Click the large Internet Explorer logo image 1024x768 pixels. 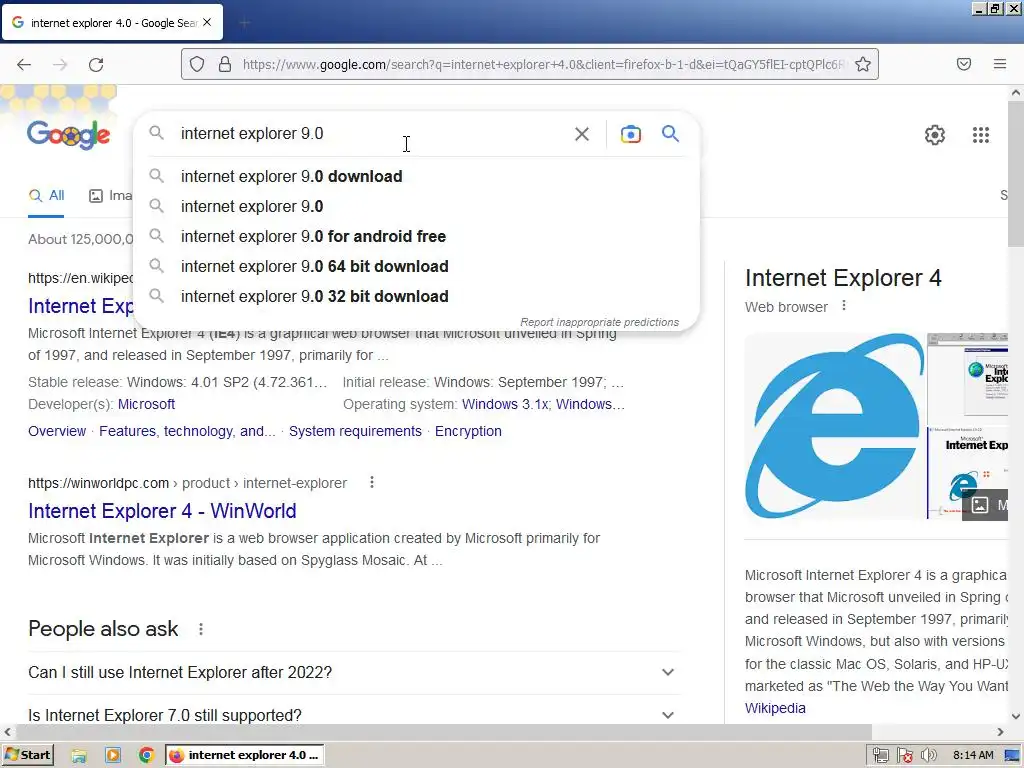[x=835, y=426]
